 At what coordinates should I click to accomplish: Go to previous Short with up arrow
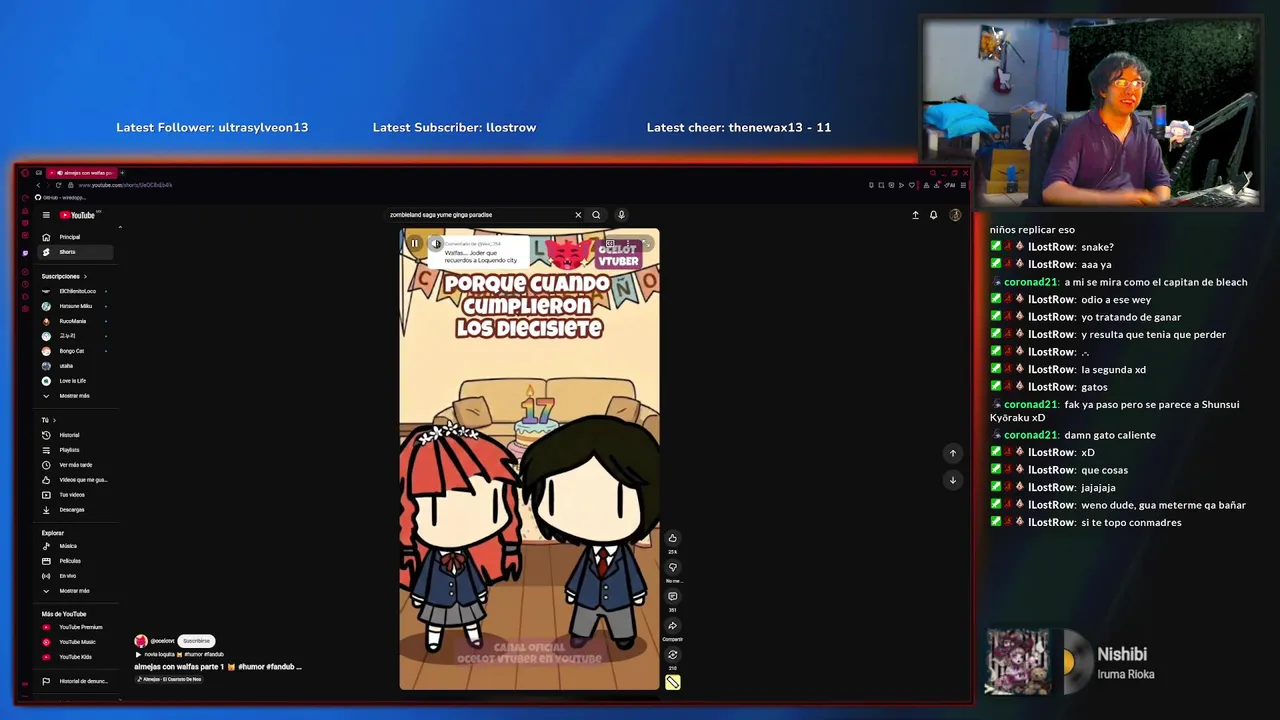(952, 453)
